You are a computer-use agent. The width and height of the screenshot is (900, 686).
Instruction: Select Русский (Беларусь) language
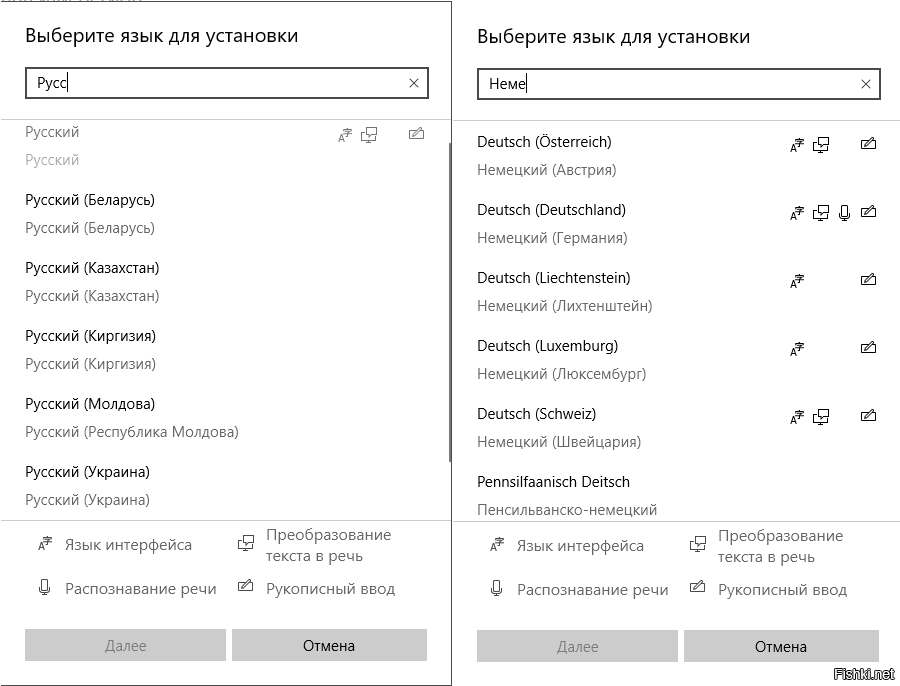(224, 214)
